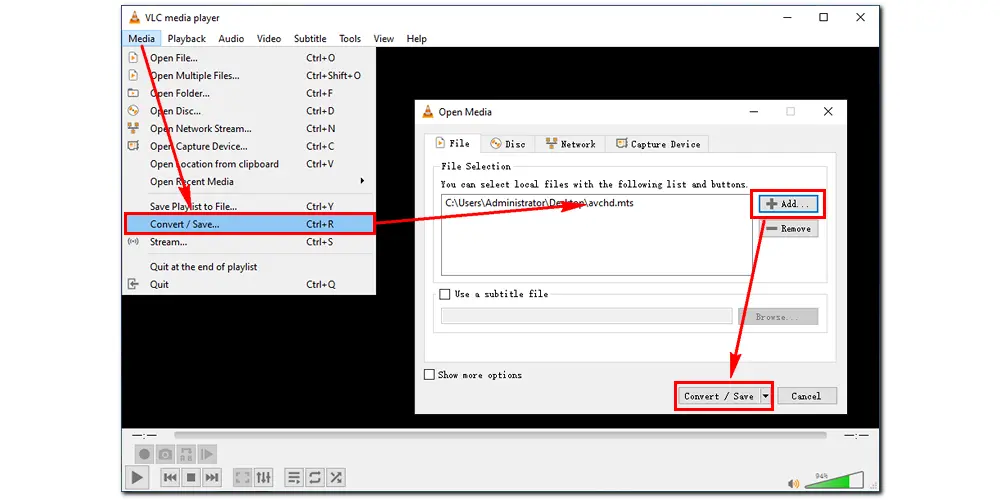
Task: Click the Convert / Save button in dialog
Action: pyautogui.click(x=718, y=396)
